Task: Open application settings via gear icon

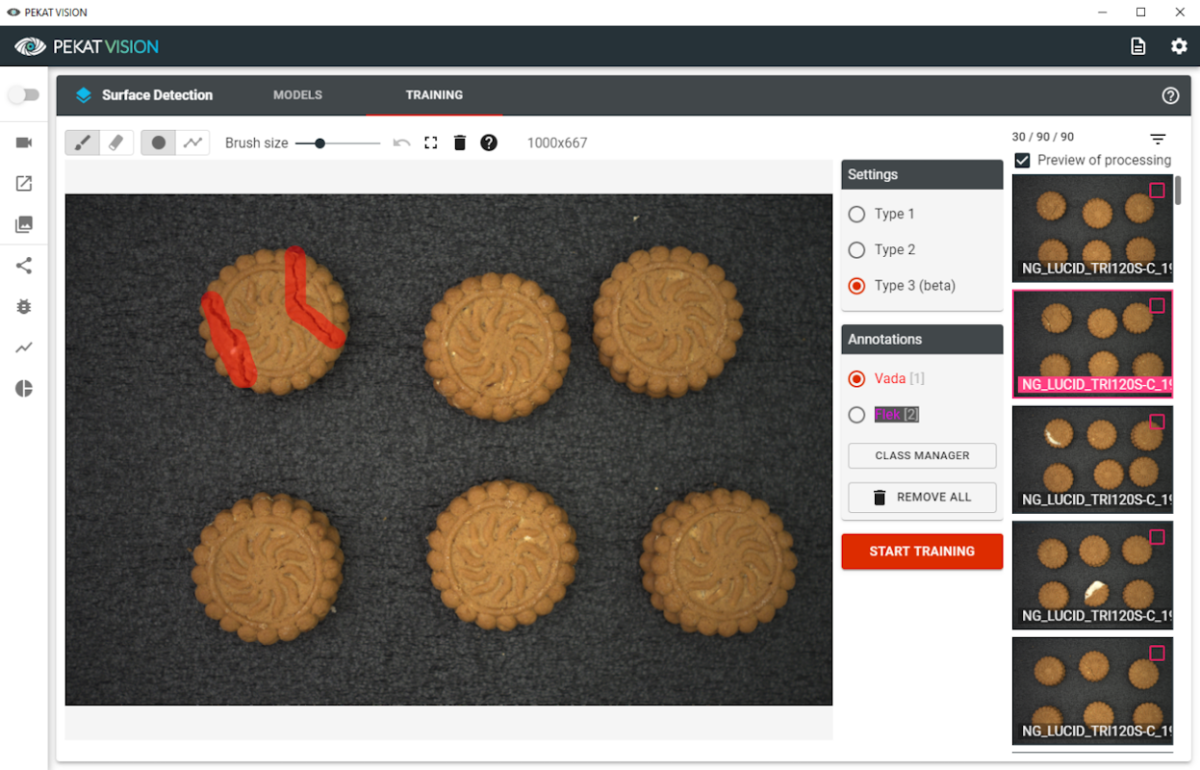Action: pyautogui.click(x=1177, y=46)
